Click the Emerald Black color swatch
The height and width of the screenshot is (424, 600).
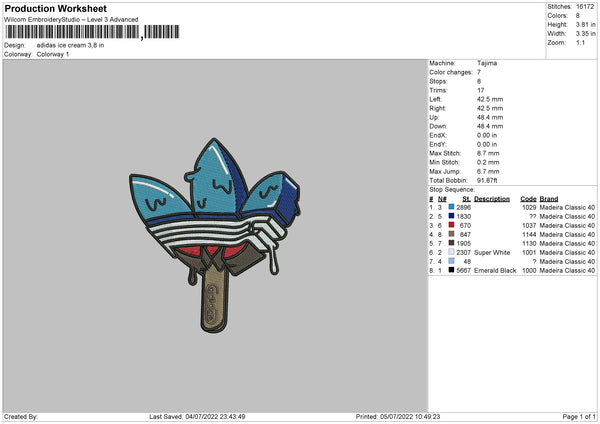click(452, 270)
